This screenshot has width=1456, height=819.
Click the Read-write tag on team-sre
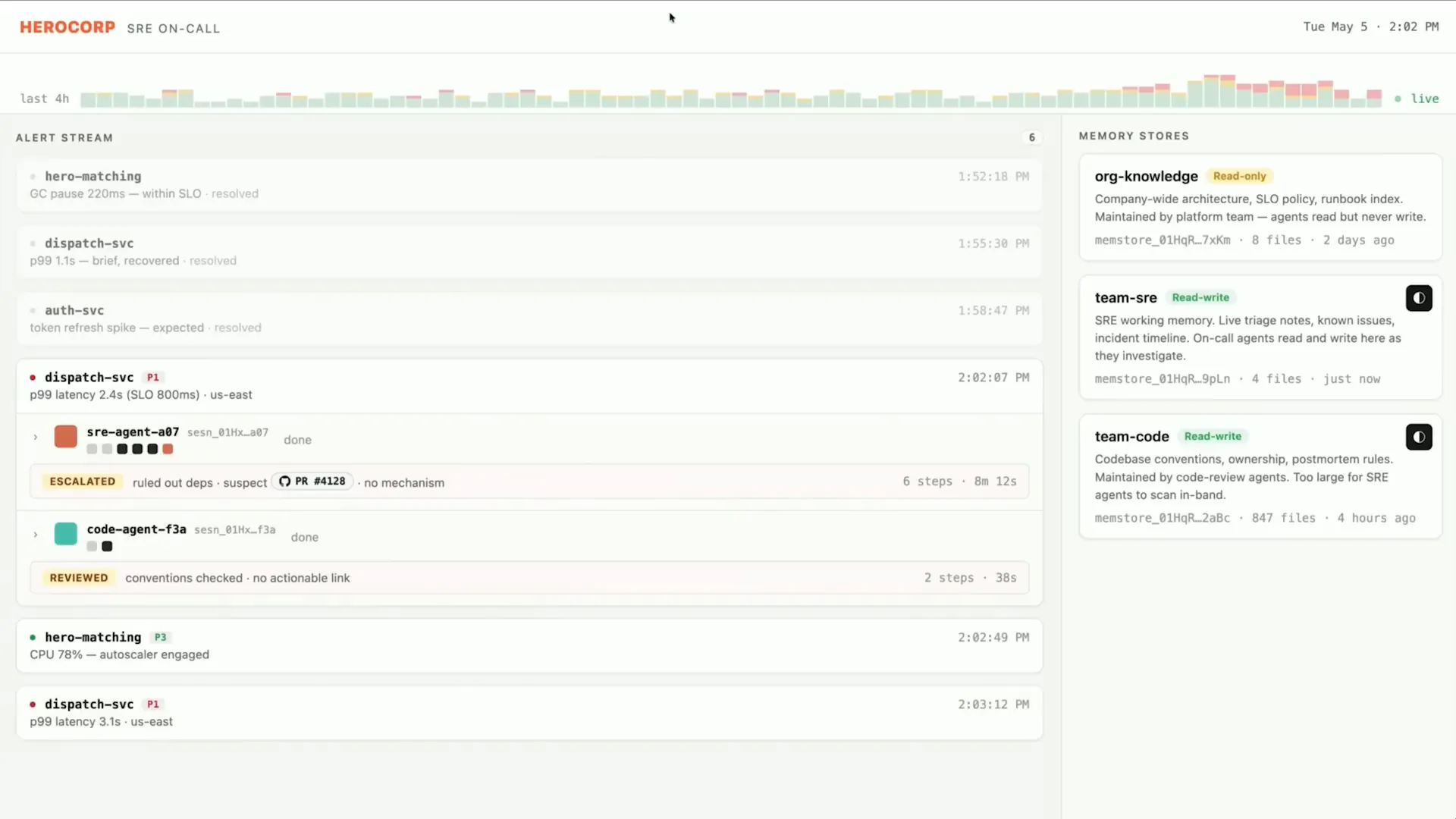[1200, 297]
